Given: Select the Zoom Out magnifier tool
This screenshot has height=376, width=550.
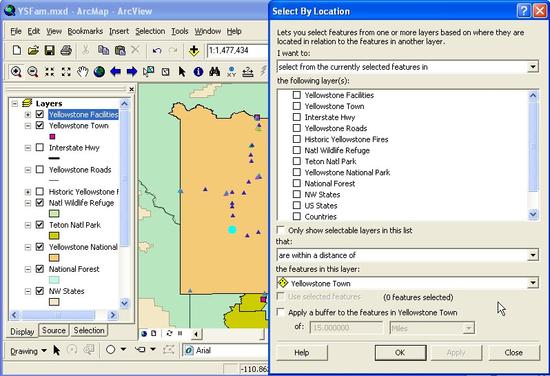Looking at the screenshot, I should (33, 72).
